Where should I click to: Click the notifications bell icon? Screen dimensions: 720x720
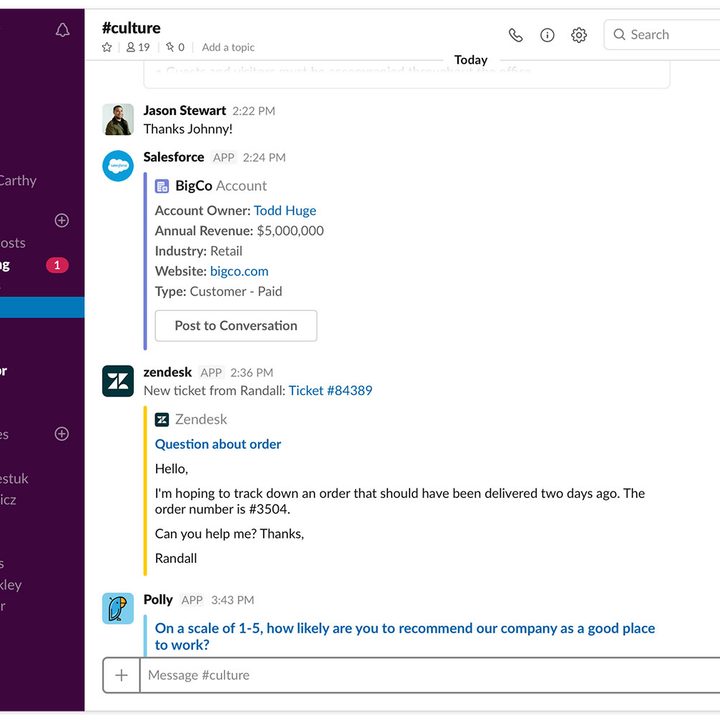(62, 30)
